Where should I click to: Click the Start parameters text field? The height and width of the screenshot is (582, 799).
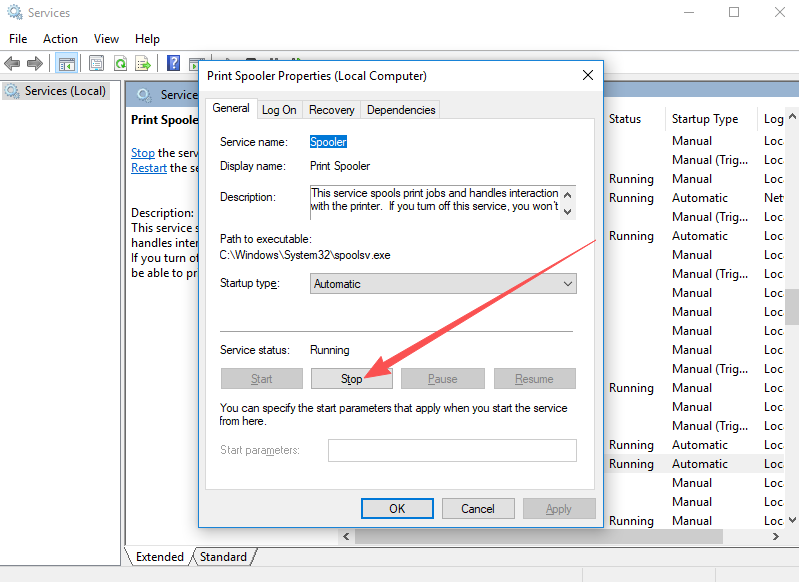coord(452,451)
